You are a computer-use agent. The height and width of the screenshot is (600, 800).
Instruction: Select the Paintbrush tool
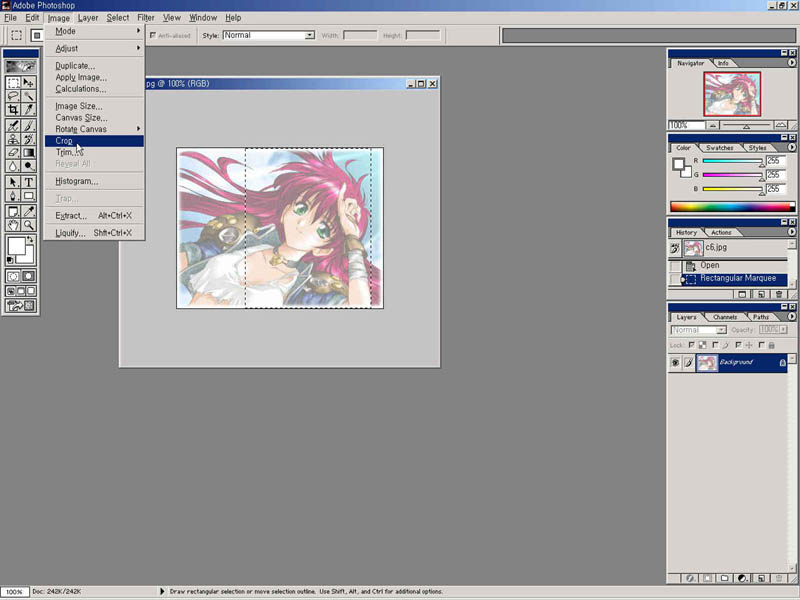[x=29, y=126]
